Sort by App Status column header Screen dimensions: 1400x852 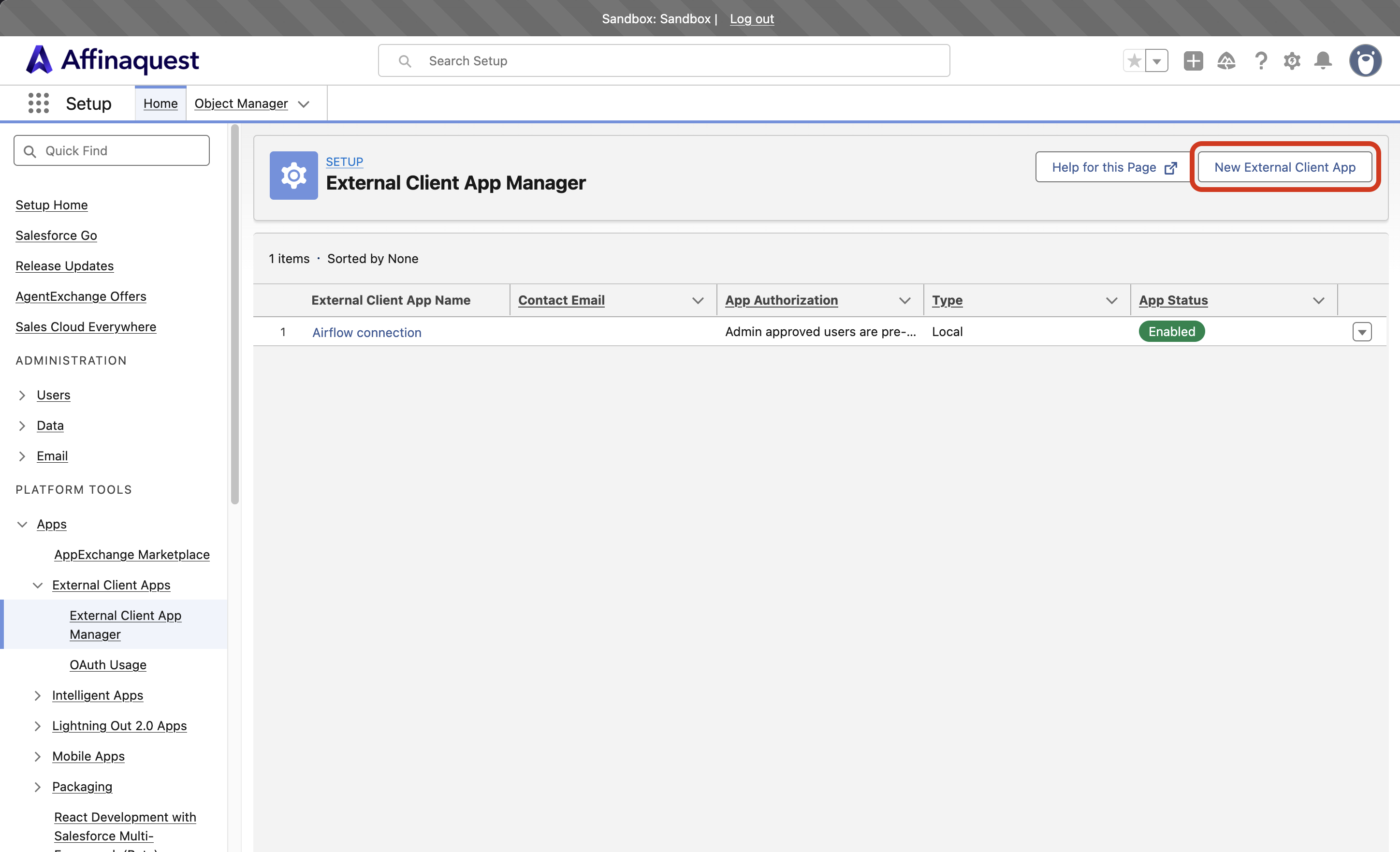[x=1173, y=300]
